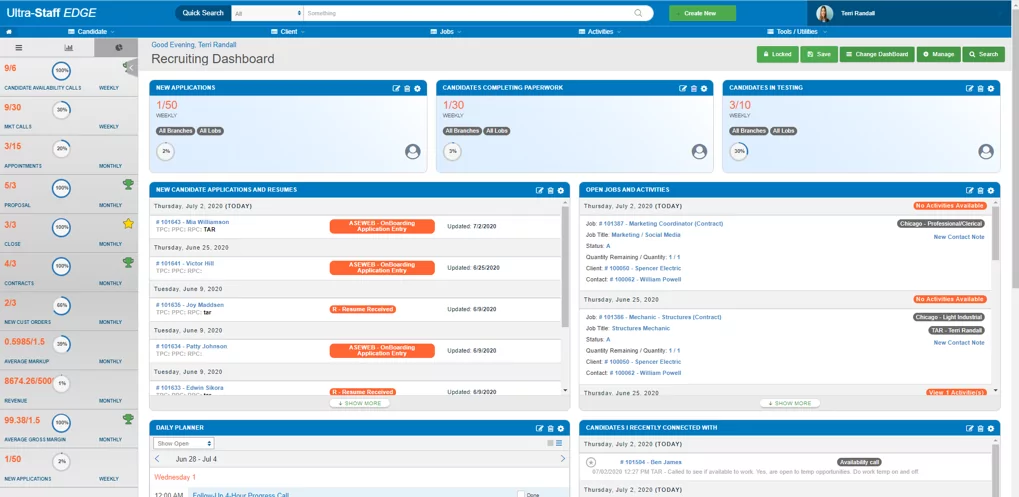The height and width of the screenshot is (497, 1019).
Task: Click Terri Randall's profile avatar
Action: [825, 14]
